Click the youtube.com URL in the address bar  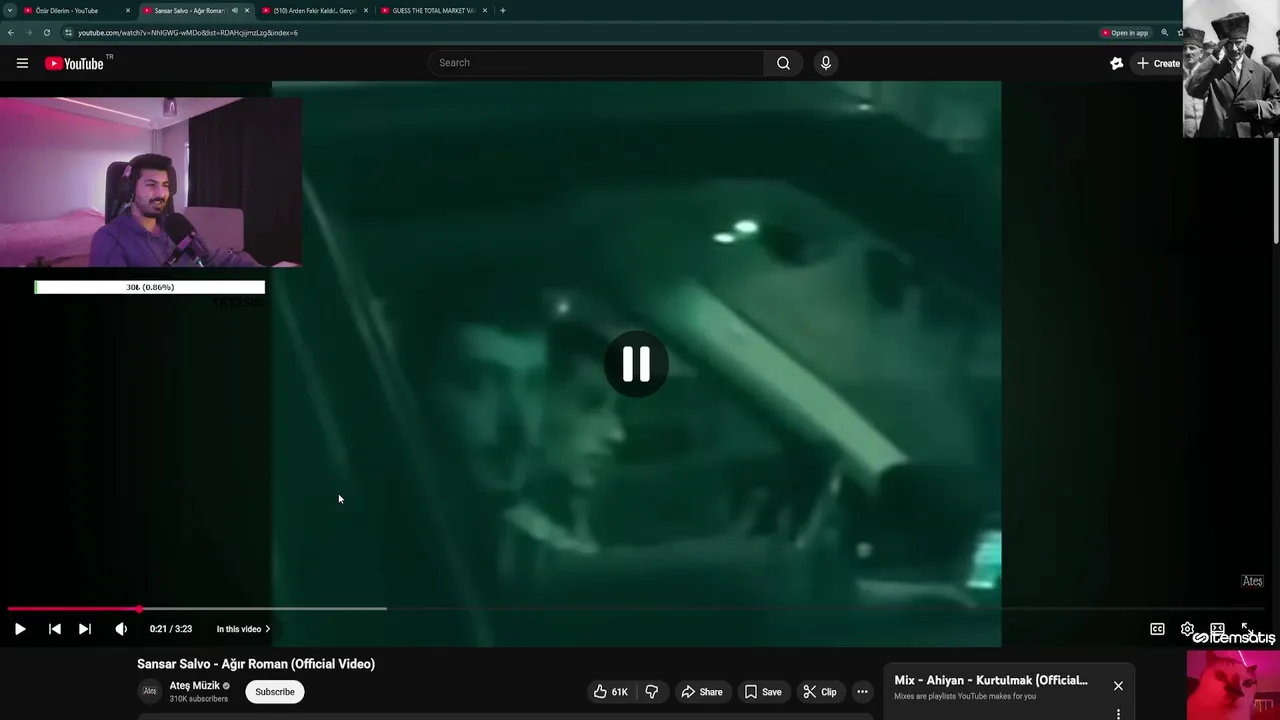188,32
